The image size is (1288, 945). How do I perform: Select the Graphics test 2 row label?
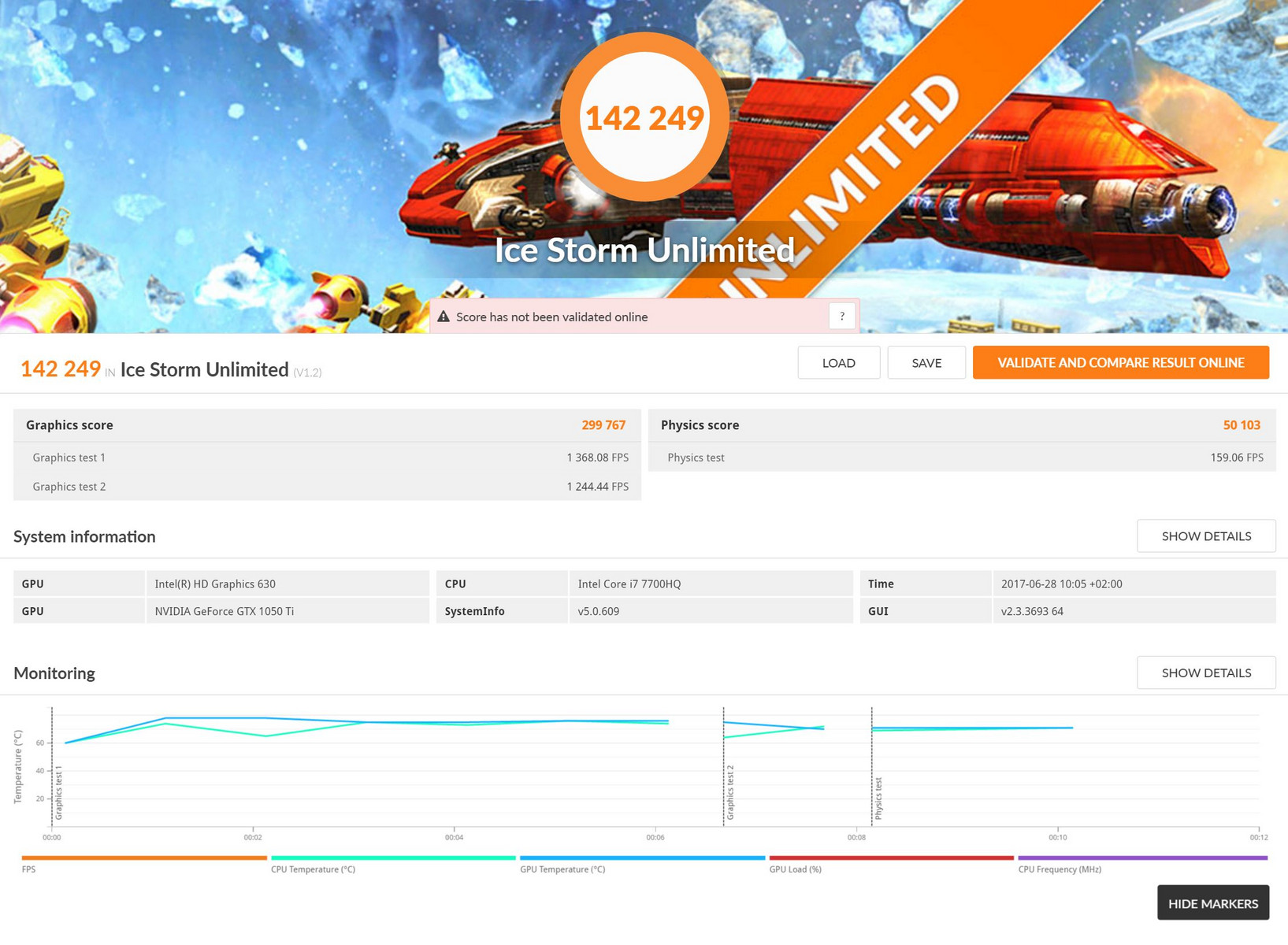point(69,487)
